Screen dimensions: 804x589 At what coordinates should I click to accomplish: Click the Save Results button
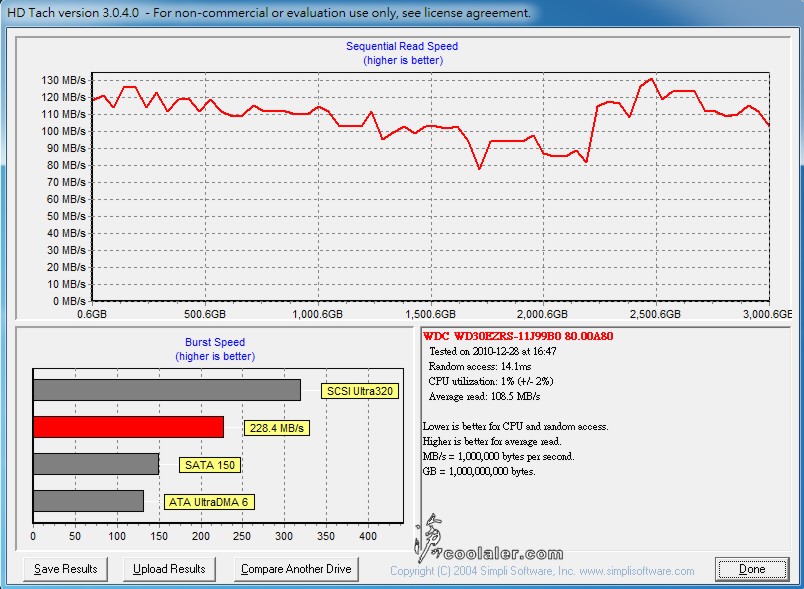click(x=66, y=569)
